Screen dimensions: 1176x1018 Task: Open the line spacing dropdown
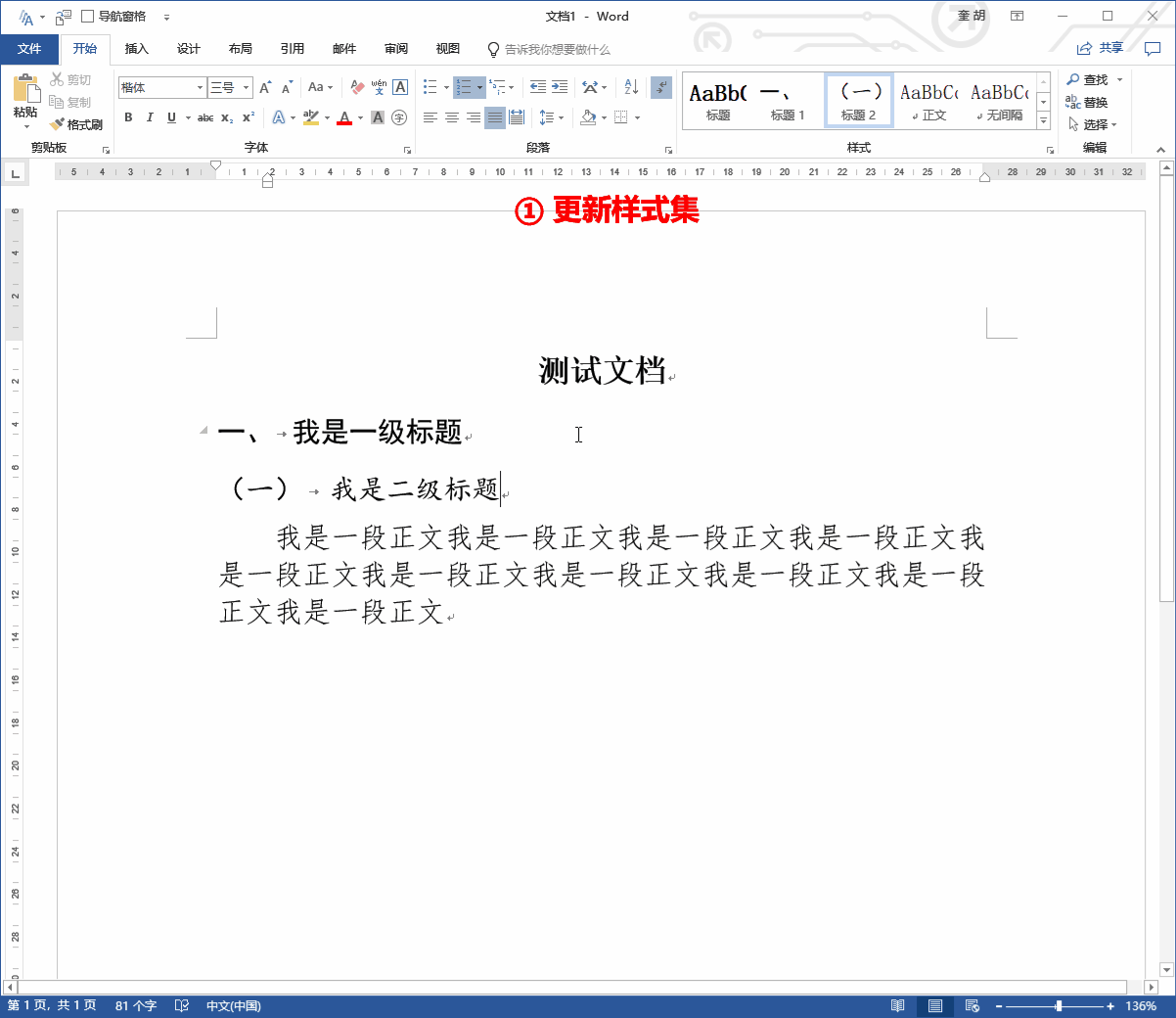551,117
